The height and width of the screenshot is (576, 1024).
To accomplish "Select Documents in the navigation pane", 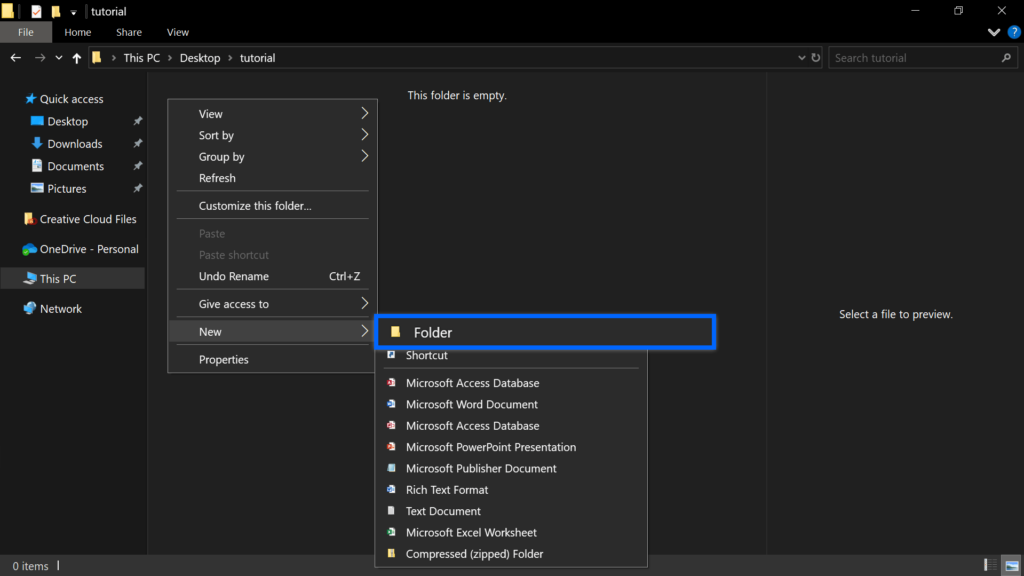I will point(75,166).
